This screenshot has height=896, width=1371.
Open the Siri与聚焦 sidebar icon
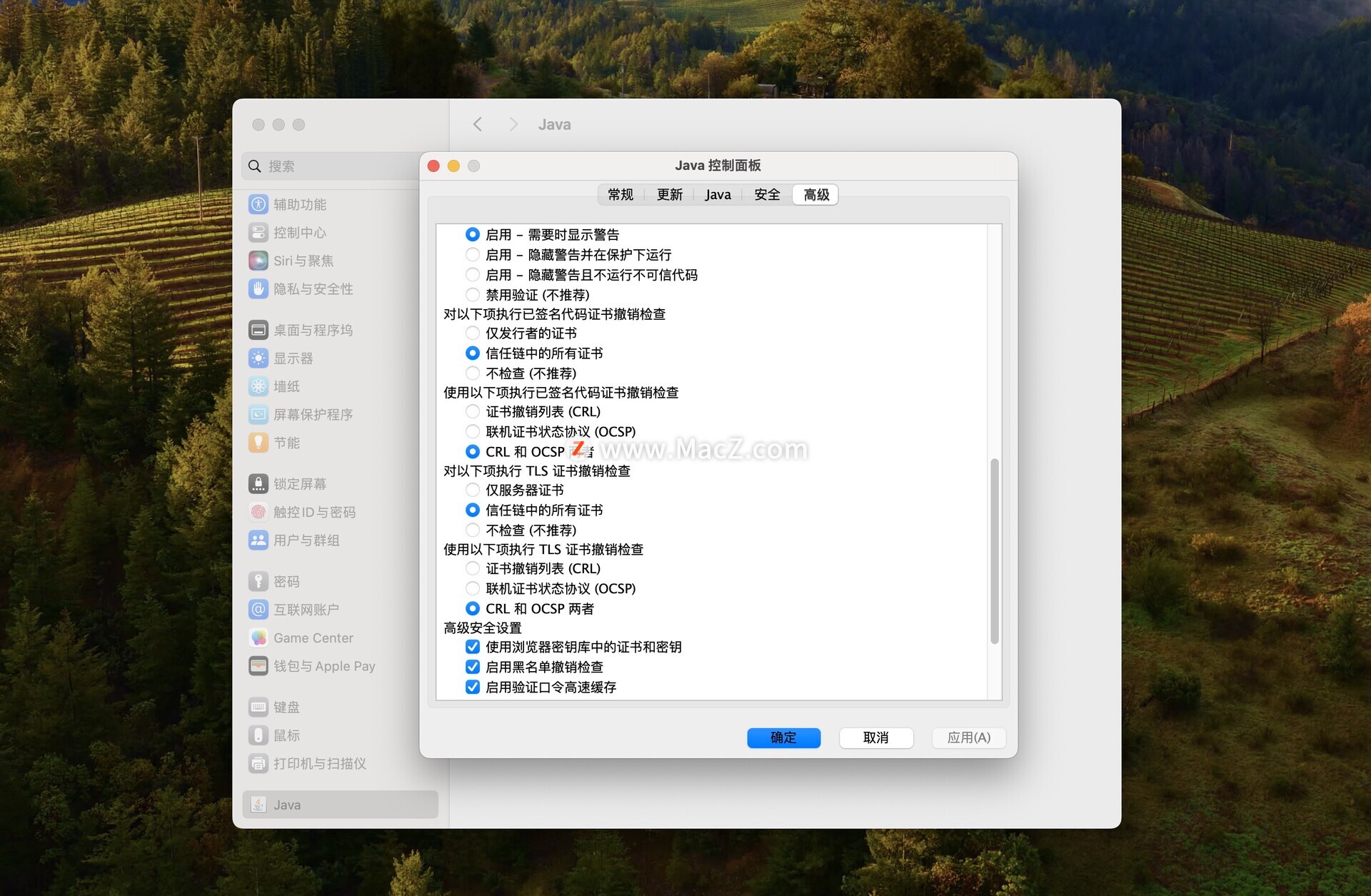coord(258,261)
